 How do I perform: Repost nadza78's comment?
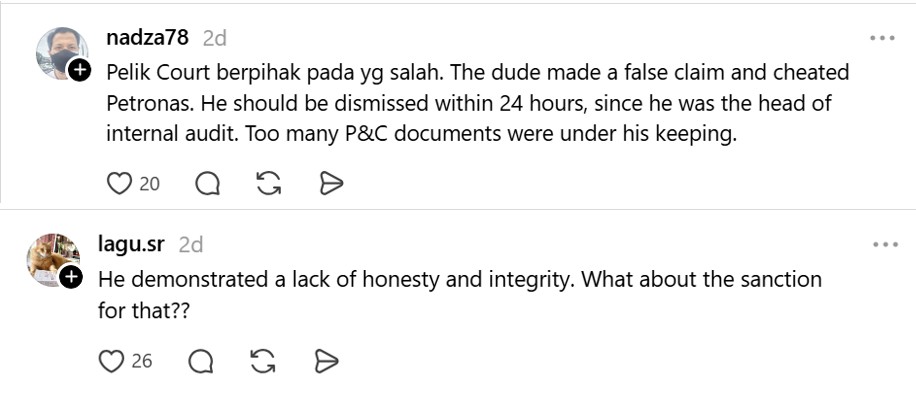[x=269, y=184]
